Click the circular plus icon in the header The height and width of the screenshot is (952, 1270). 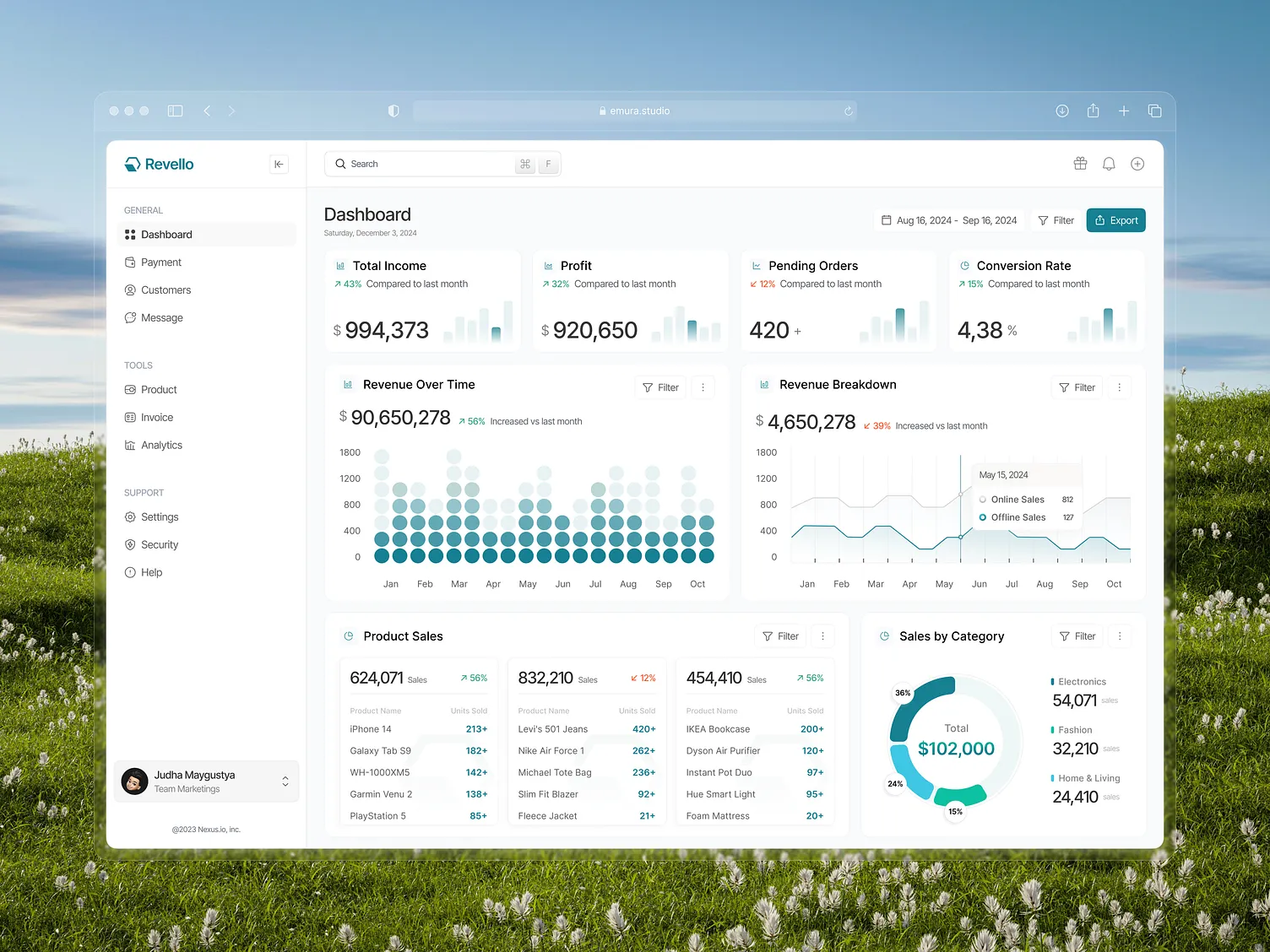(x=1137, y=164)
